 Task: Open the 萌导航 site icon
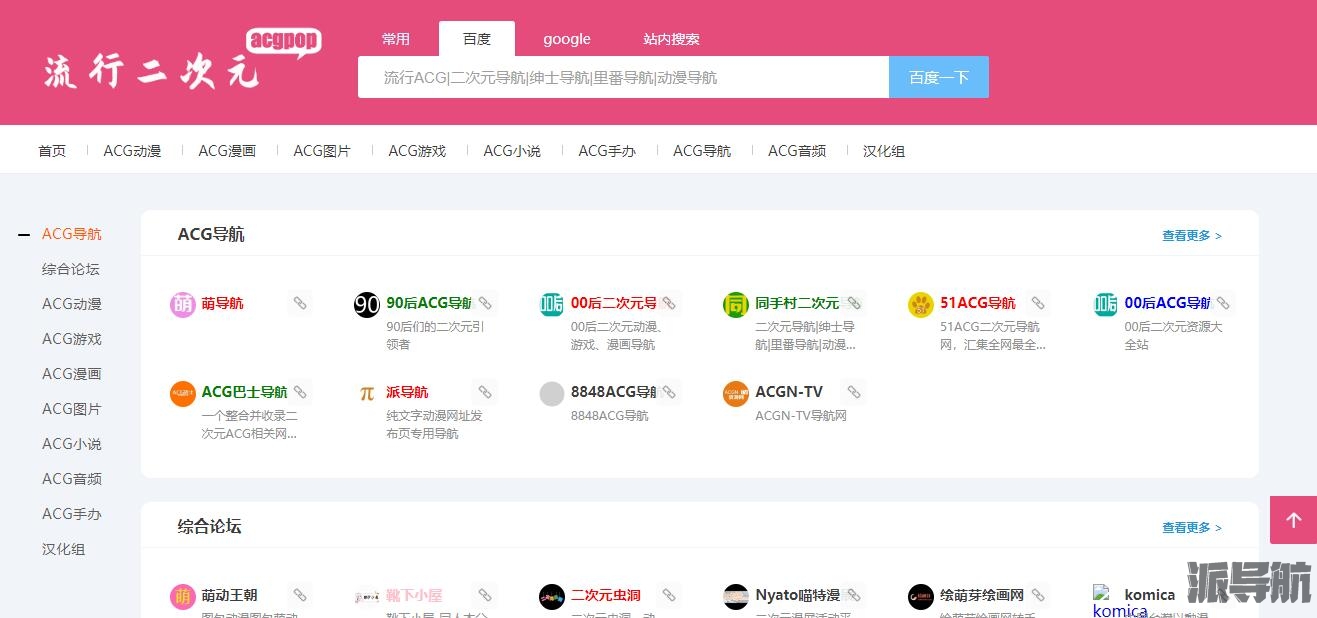point(182,304)
